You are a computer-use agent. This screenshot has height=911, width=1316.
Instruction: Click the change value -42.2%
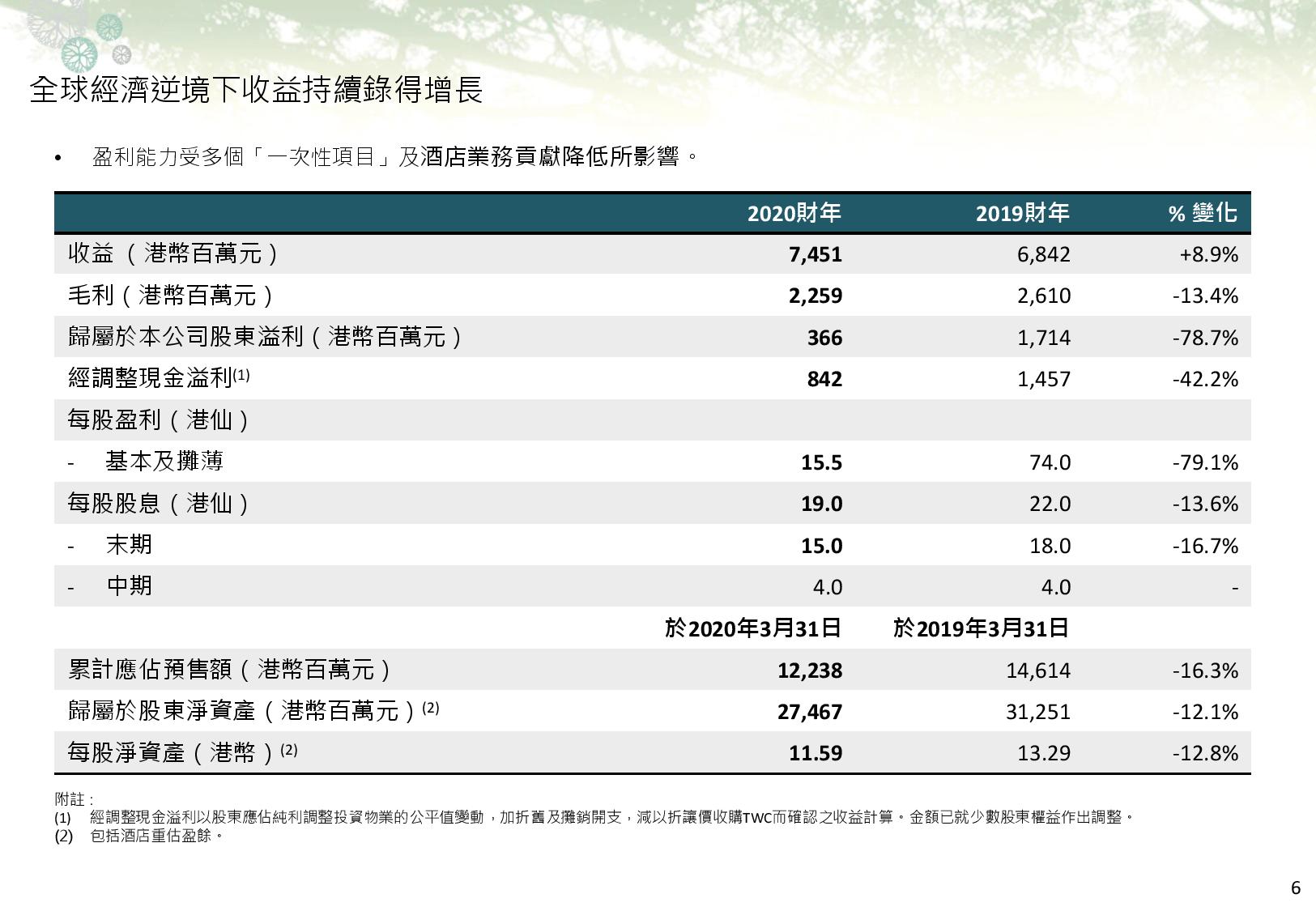pos(1206,379)
